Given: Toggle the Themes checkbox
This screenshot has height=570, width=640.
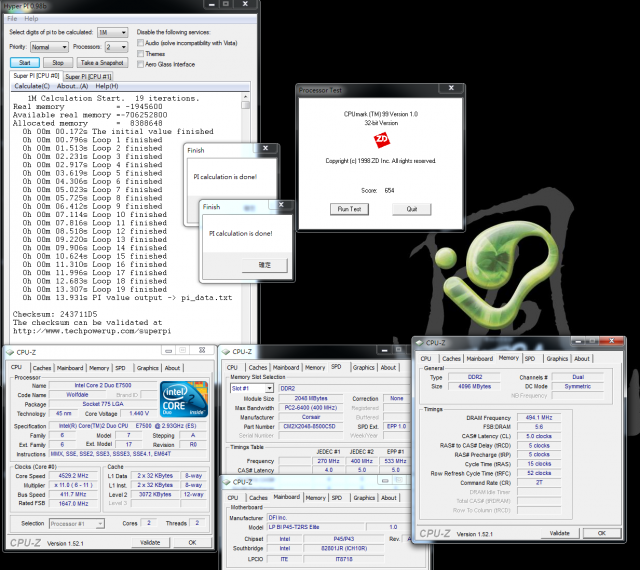Looking at the screenshot, I should point(140,53).
